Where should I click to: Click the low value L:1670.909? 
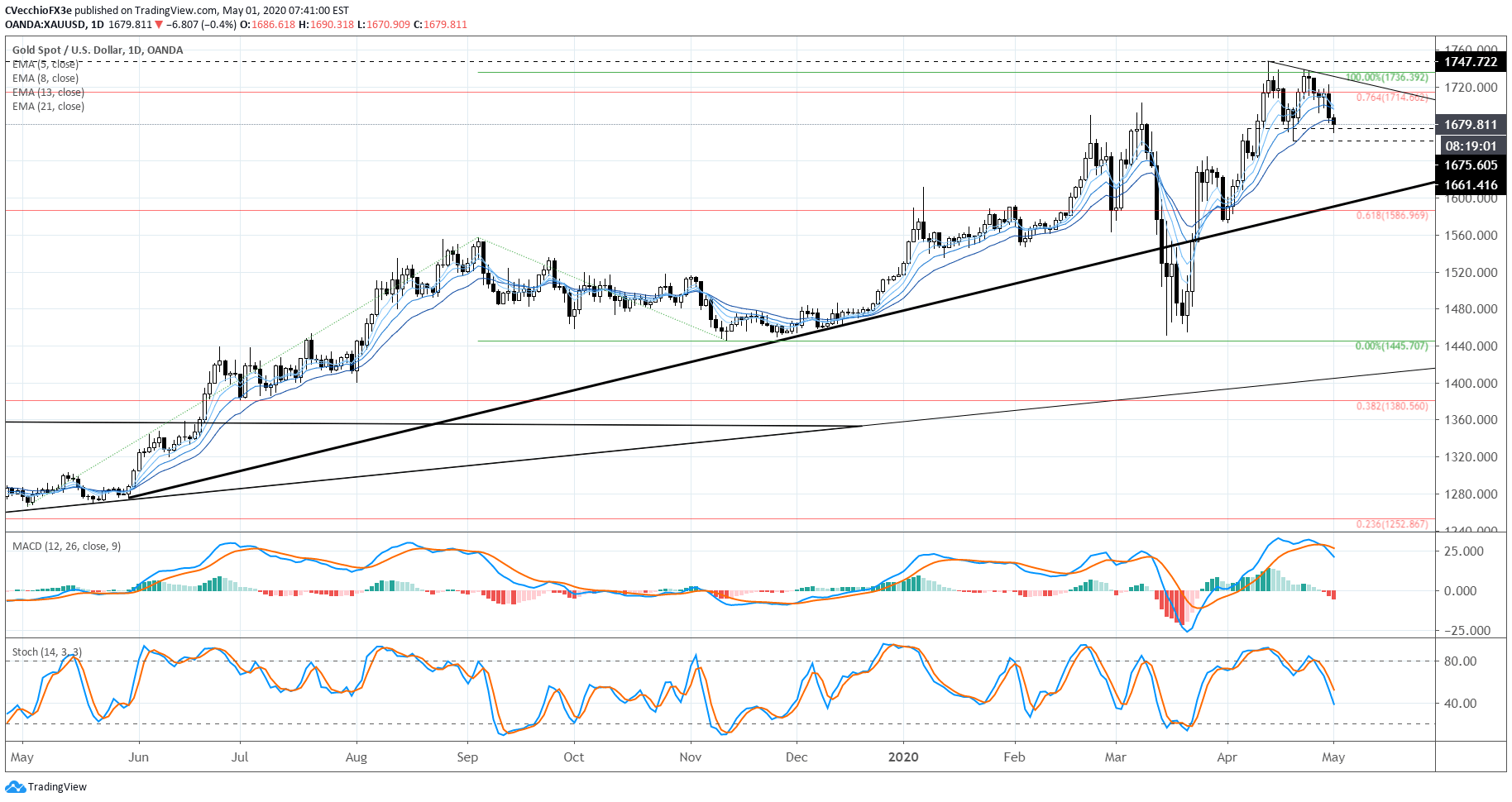[384, 25]
